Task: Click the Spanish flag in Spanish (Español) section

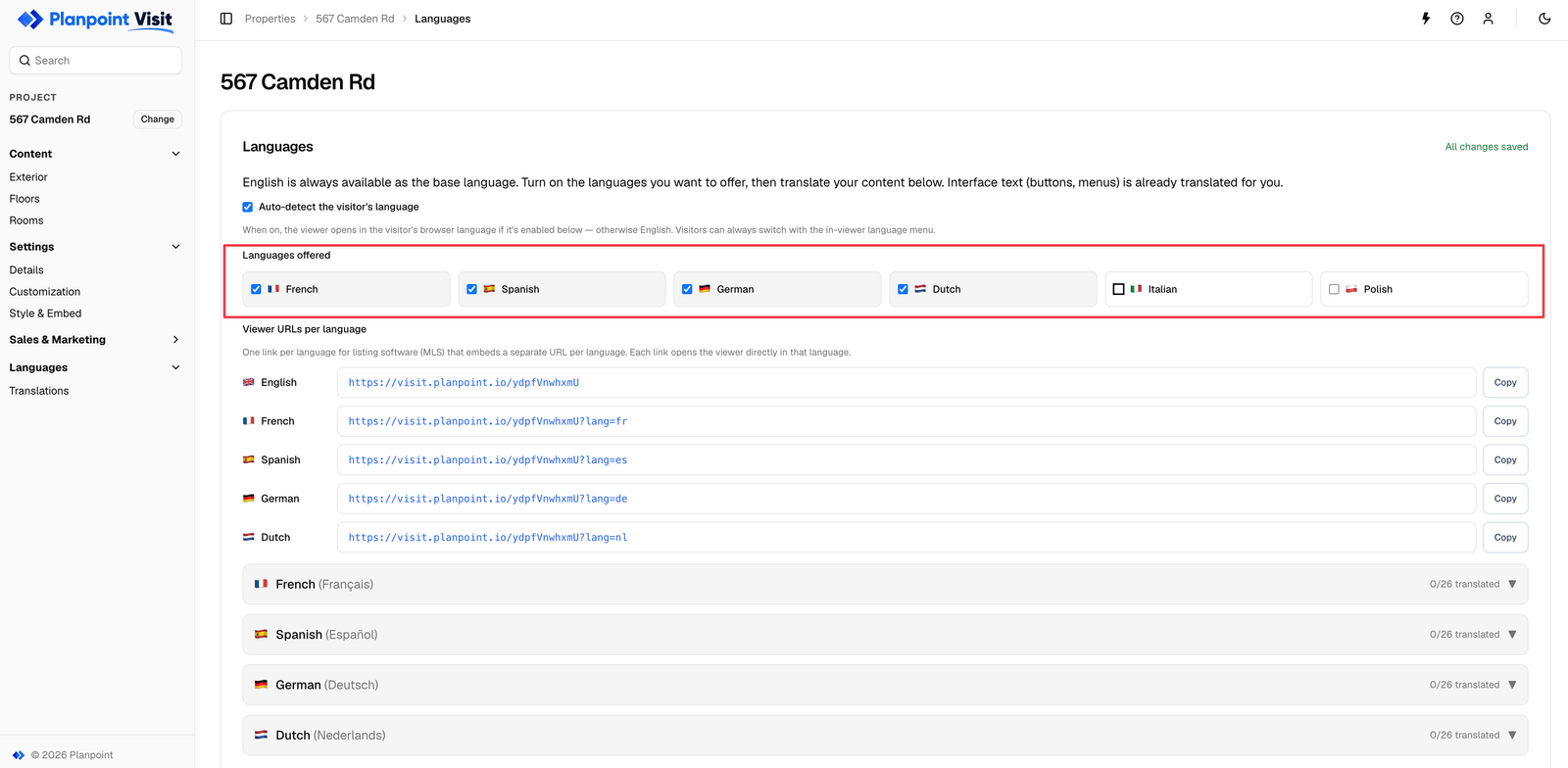Action: click(x=261, y=634)
